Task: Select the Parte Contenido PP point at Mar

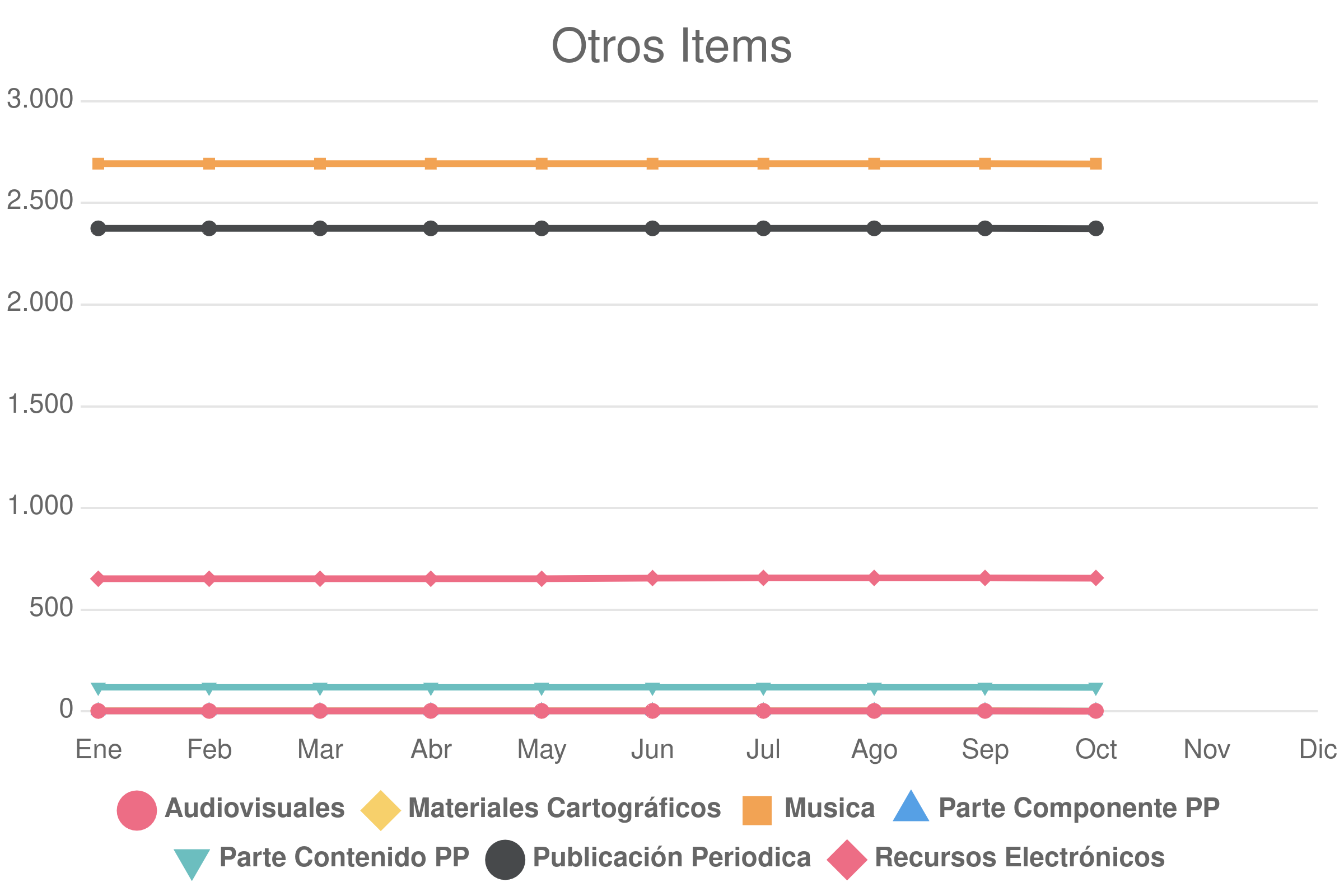Action: coord(320,689)
